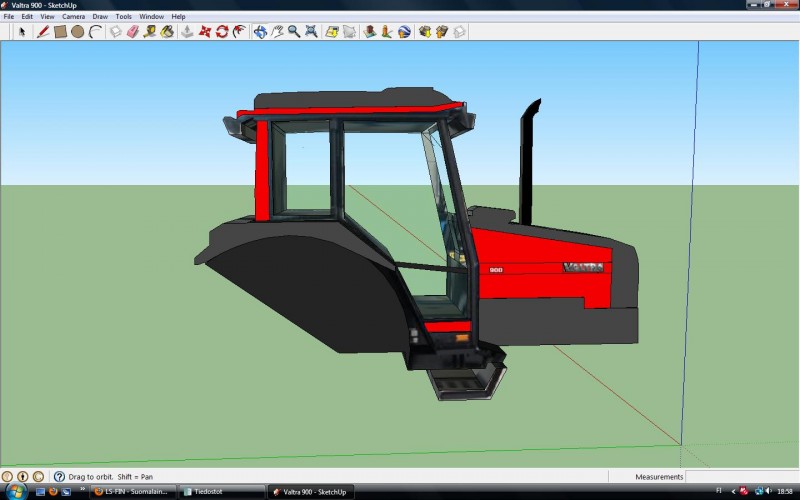800x500 pixels.
Task: Show hidden system tray icons arrow
Action: (x=733, y=492)
